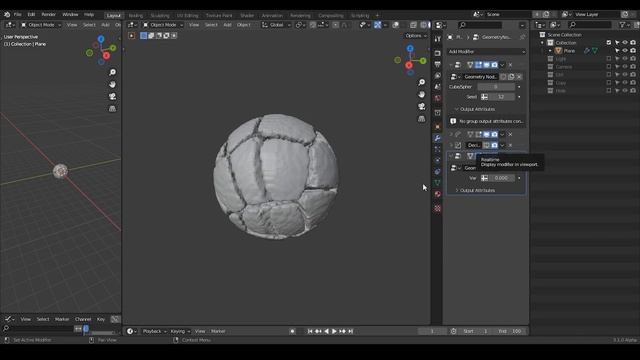
Task: Switch perspective/orthographic grid icon in main viewport
Action: [x=422, y=119]
